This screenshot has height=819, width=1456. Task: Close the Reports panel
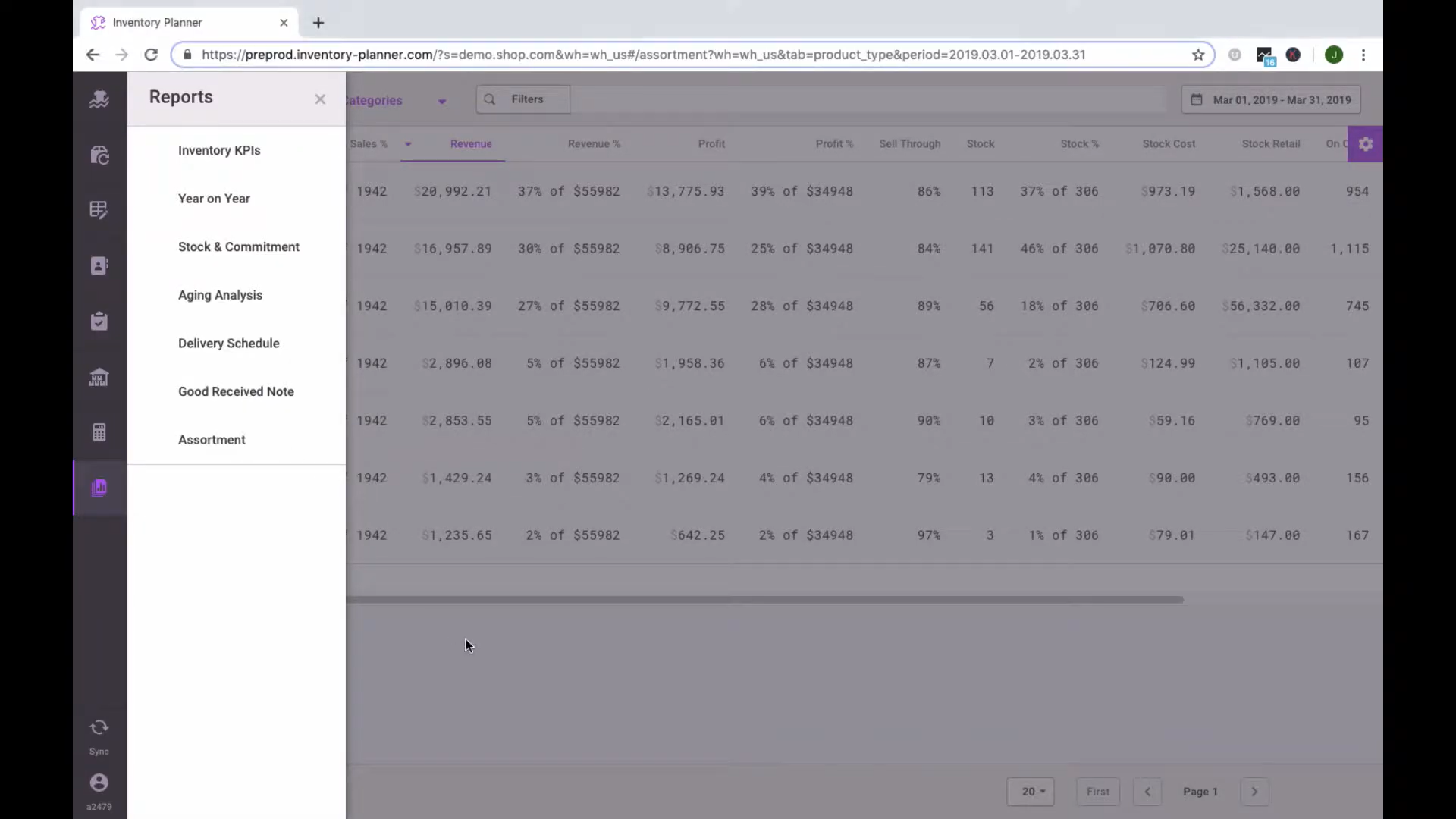click(x=320, y=99)
